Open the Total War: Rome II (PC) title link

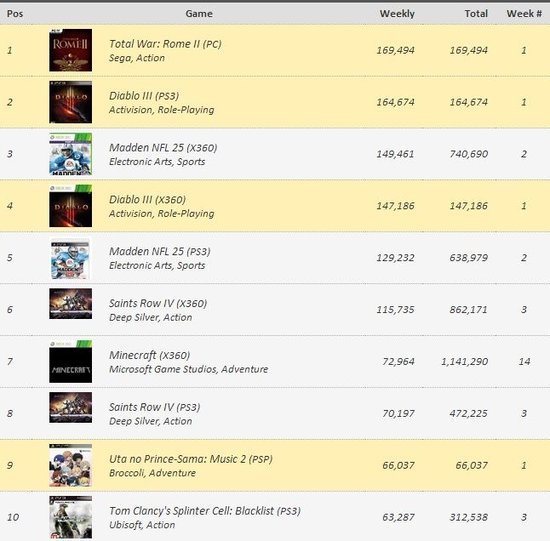tap(165, 44)
